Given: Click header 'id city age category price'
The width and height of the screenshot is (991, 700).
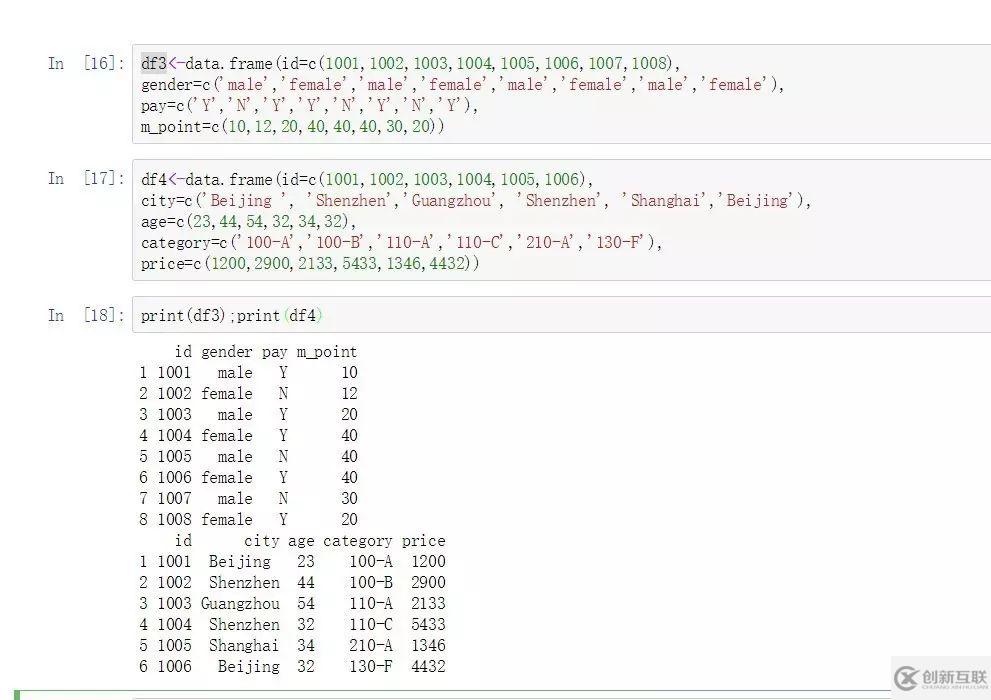Looking at the screenshot, I should pyautogui.click(x=310, y=541).
